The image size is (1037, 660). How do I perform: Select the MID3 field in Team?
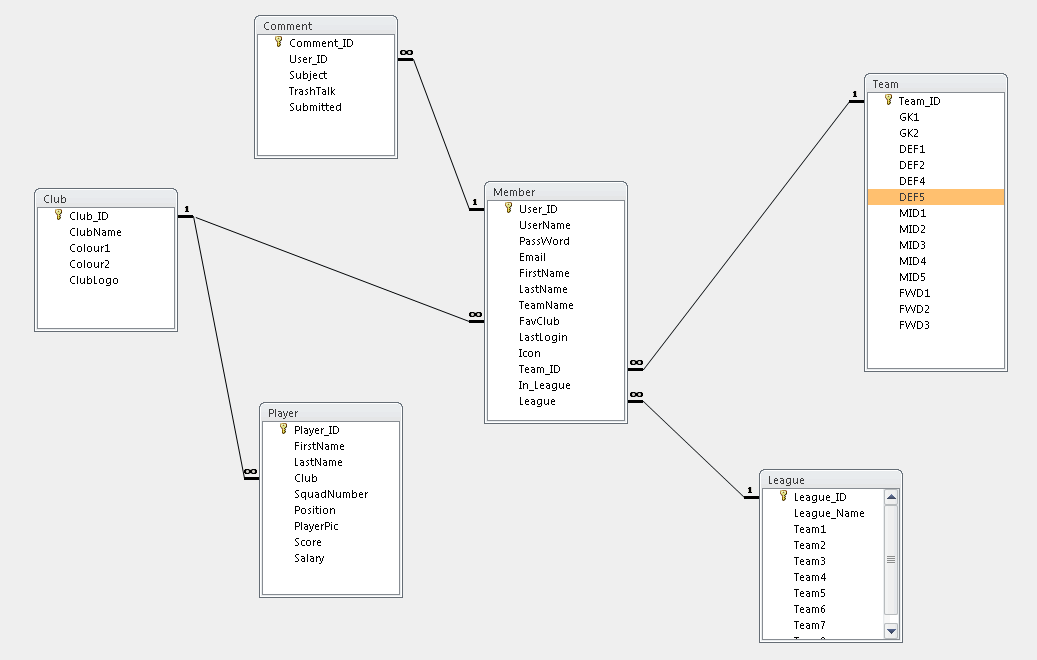tap(913, 245)
